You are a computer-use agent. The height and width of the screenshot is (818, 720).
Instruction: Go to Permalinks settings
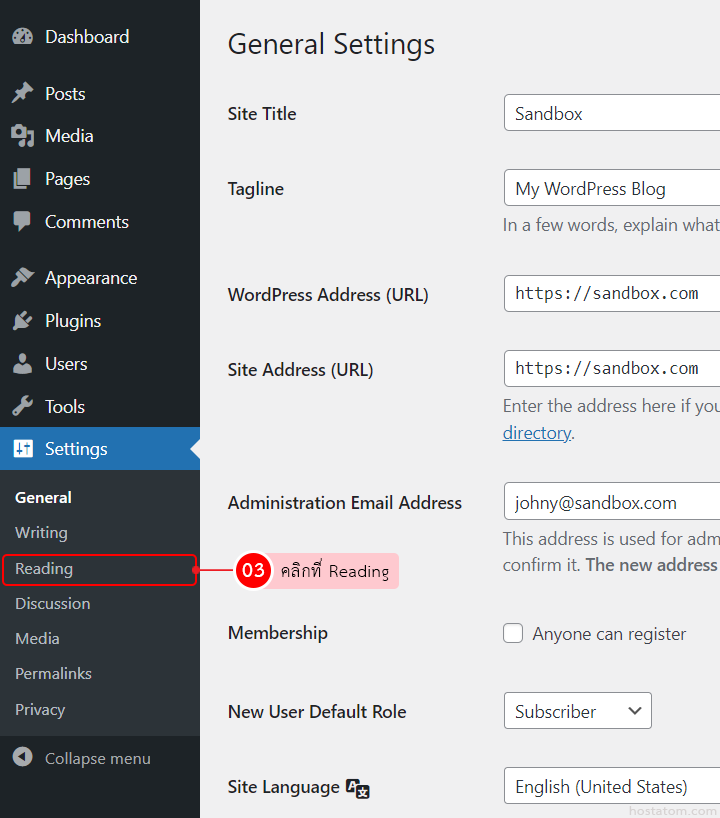point(53,674)
